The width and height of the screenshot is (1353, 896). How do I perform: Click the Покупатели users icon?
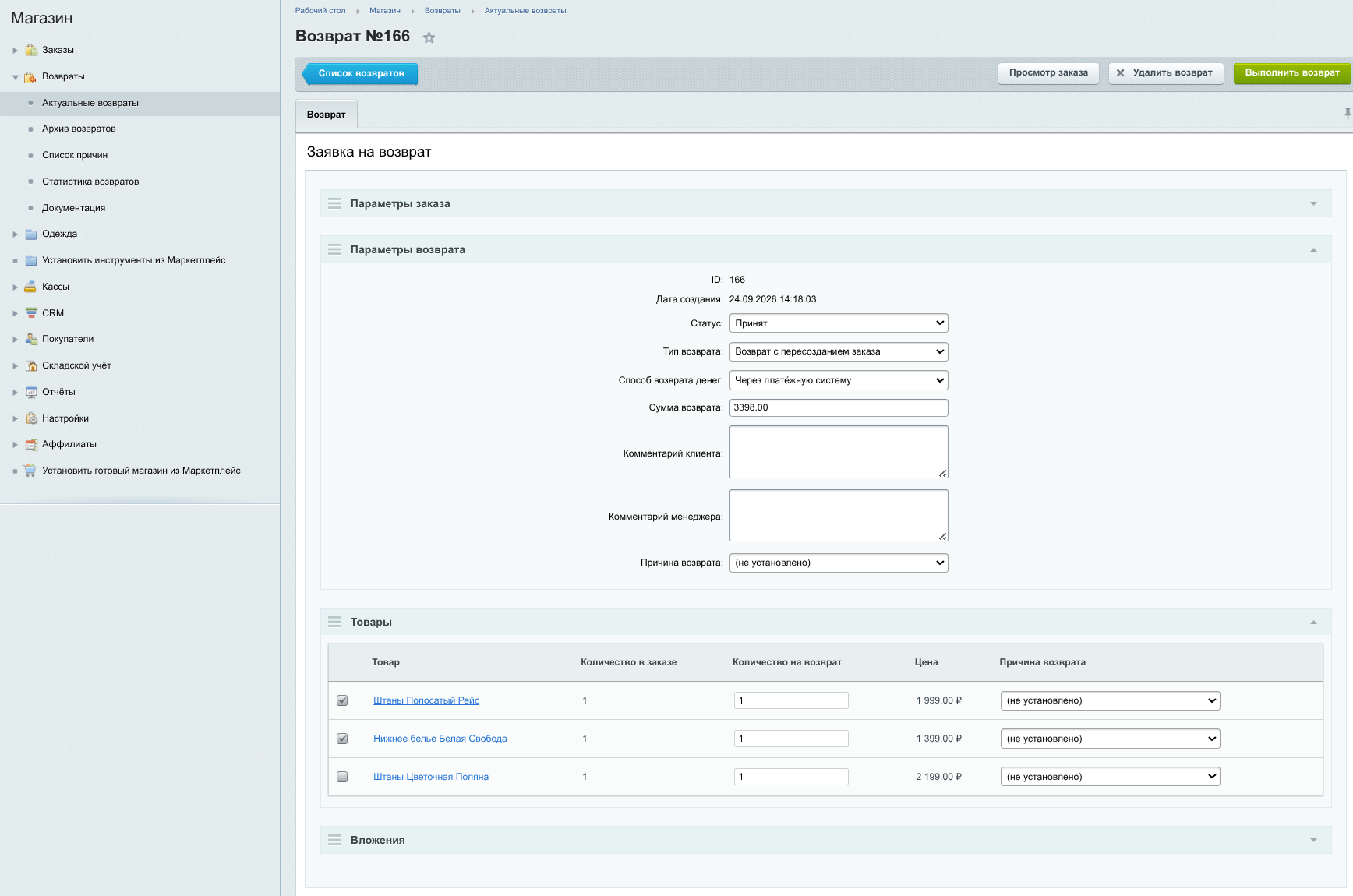click(x=31, y=339)
